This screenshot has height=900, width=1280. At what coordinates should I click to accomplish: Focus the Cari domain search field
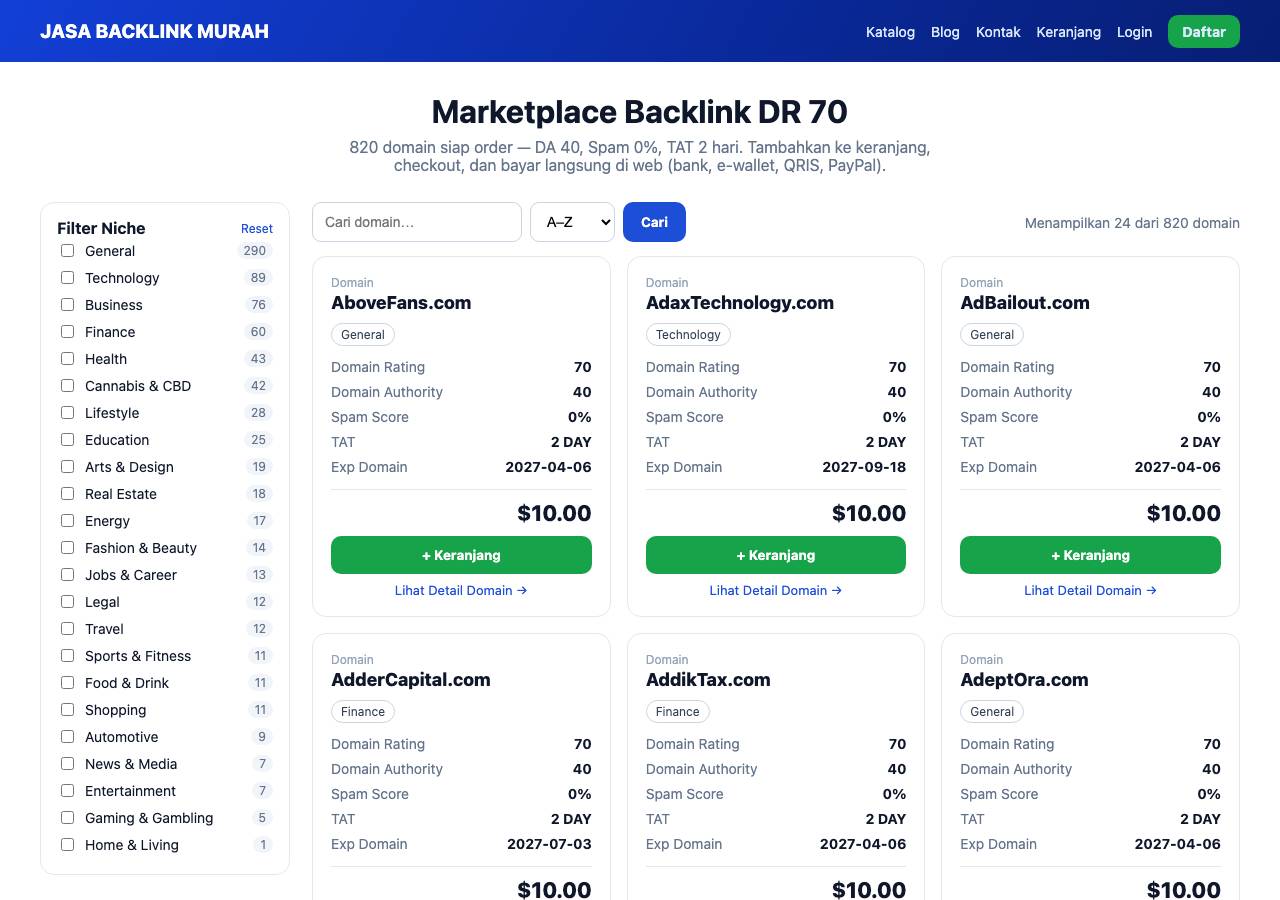[417, 222]
